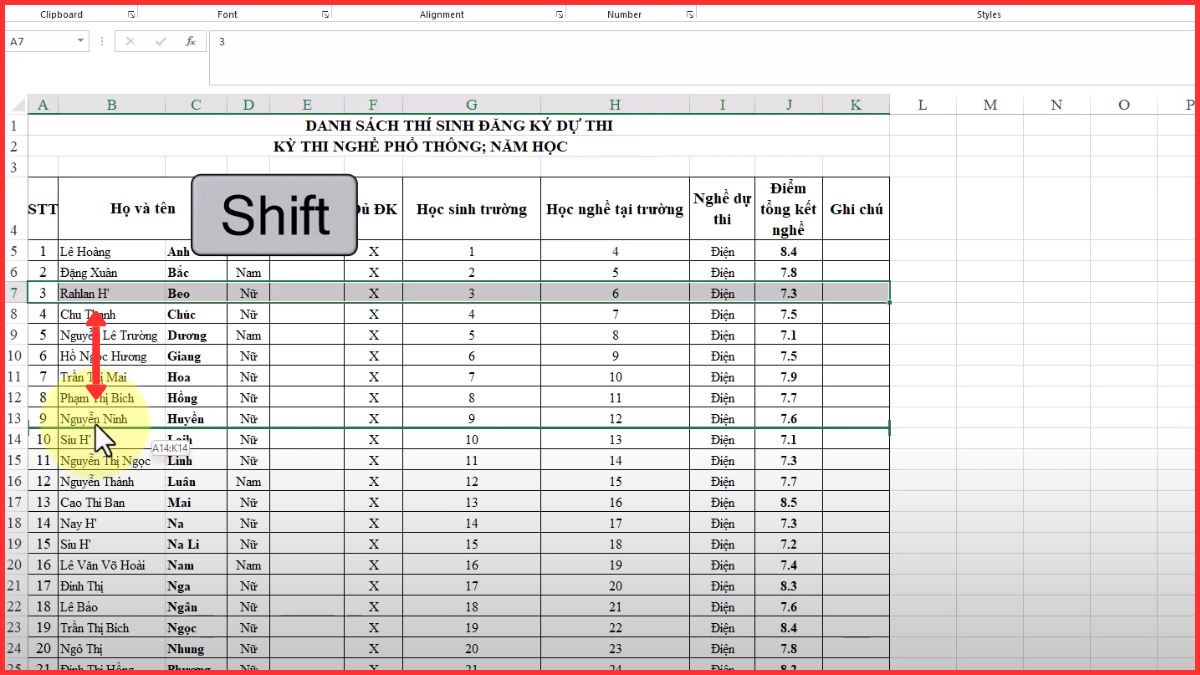Select column L header
Screen dimensions: 1200x675
(x=922, y=105)
